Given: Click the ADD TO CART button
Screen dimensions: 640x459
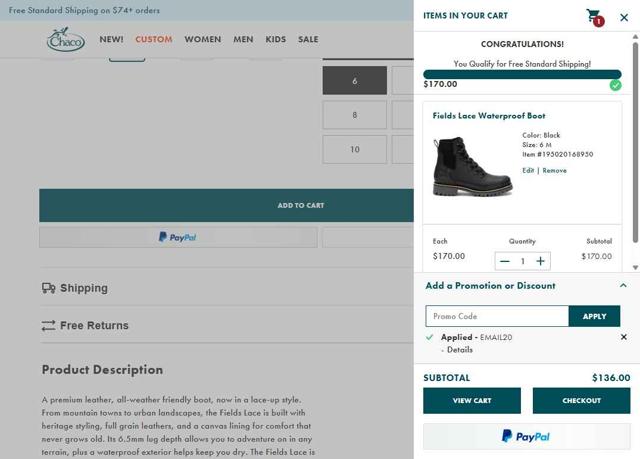Looking at the screenshot, I should pos(227,205).
